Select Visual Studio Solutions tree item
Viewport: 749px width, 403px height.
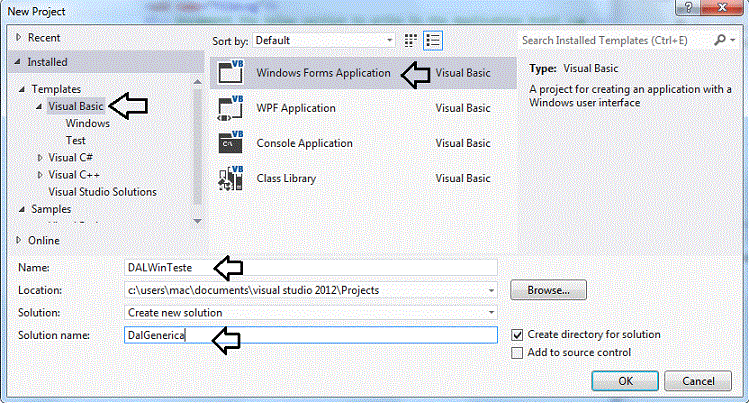click(102, 192)
